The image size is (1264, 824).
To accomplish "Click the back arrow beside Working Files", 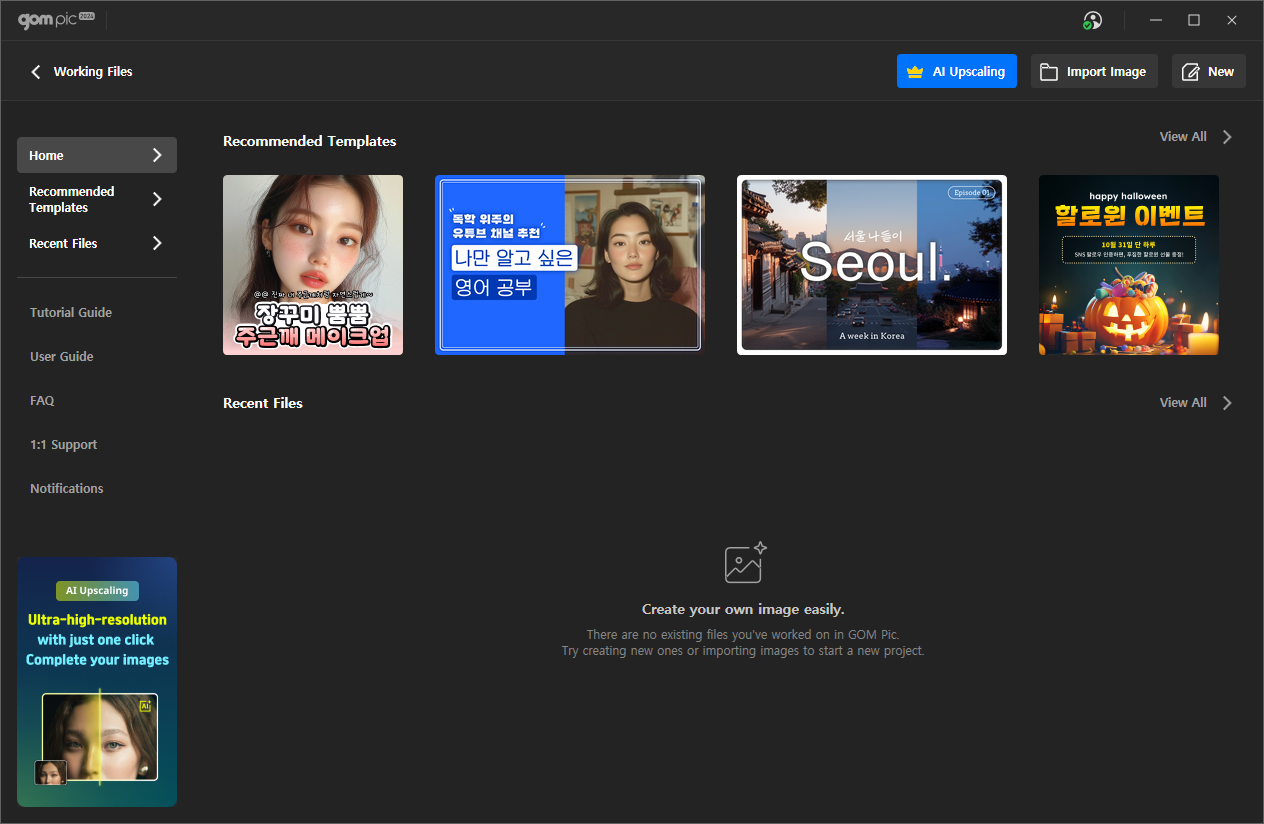I will pos(36,72).
